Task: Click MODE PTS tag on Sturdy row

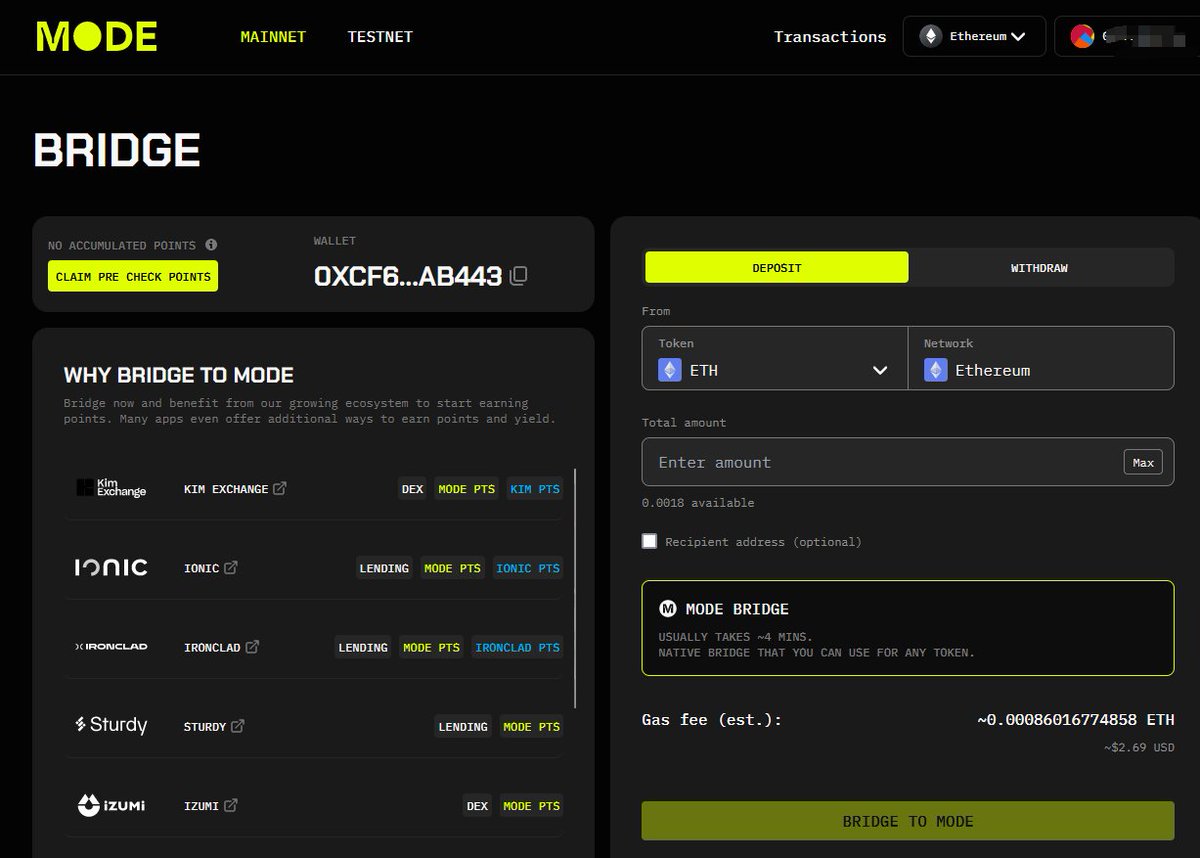Action: 531,726
